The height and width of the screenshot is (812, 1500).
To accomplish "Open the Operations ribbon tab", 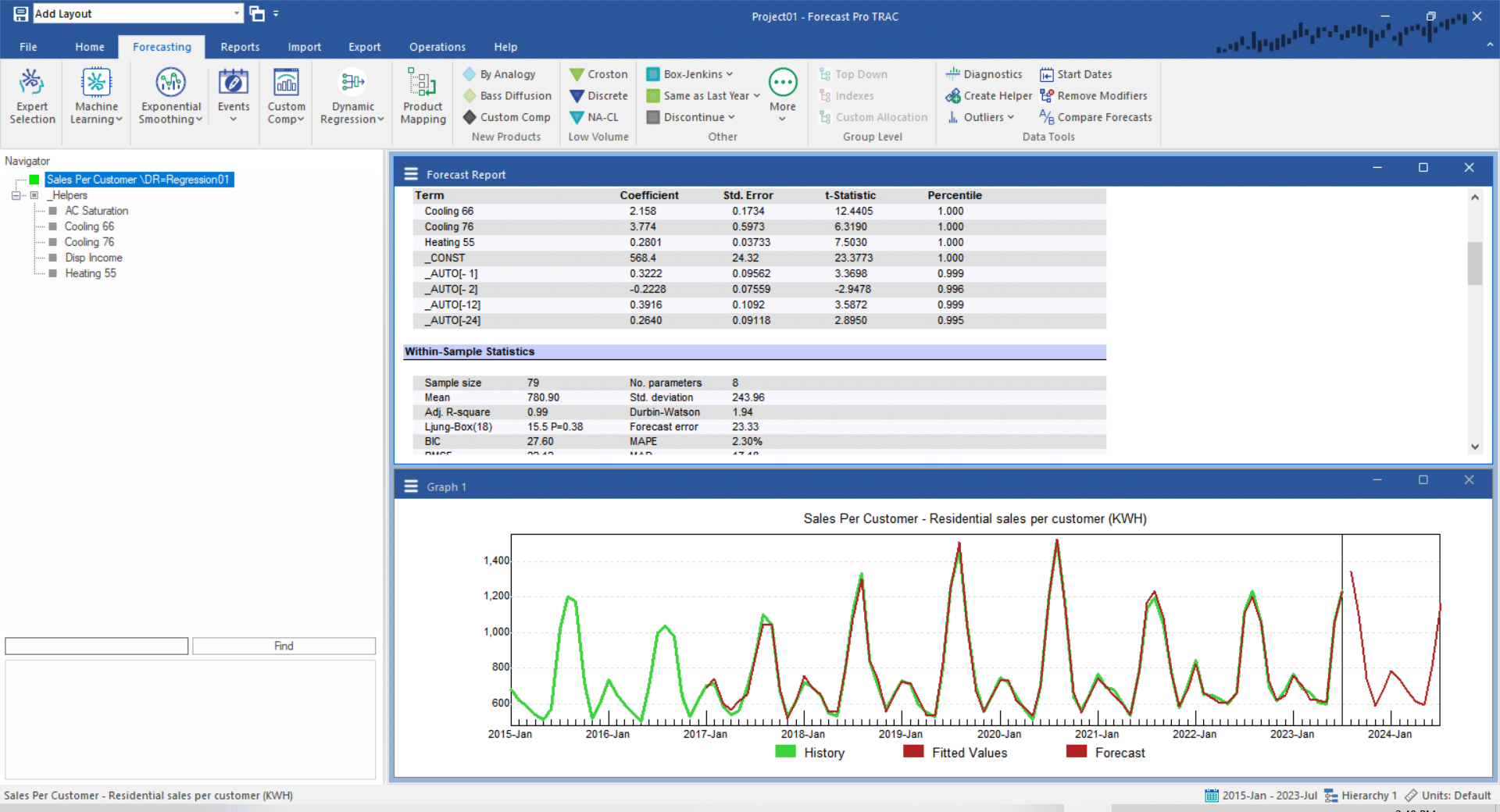I will [x=437, y=47].
